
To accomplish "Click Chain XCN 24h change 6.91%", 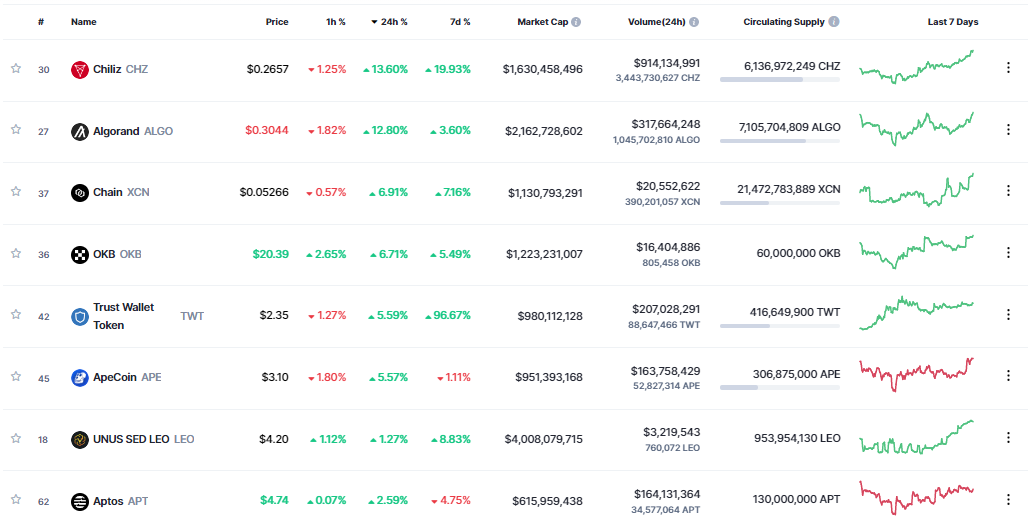I will click(388, 192).
